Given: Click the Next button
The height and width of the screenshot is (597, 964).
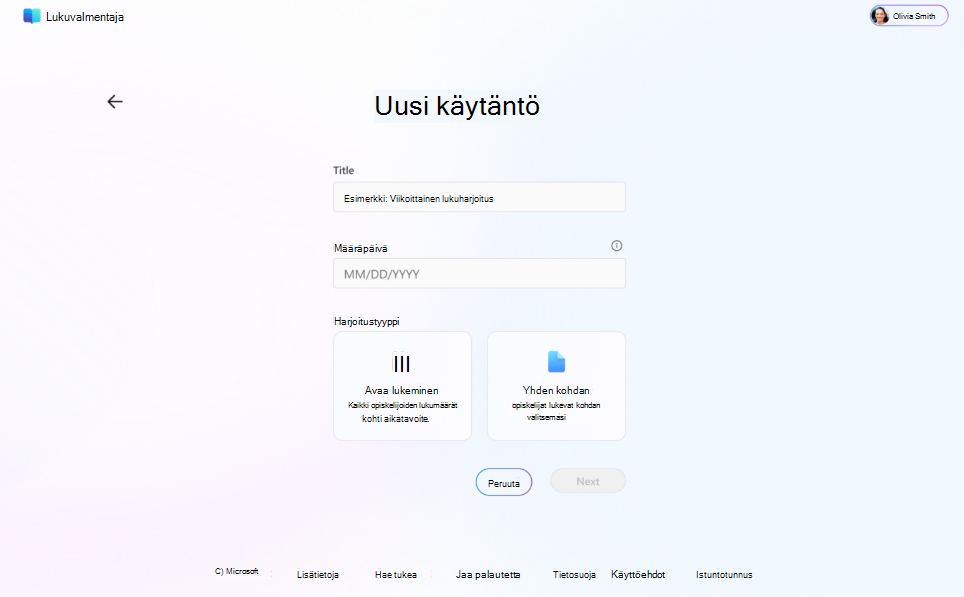Looking at the screenshot, I should [588, 481].
